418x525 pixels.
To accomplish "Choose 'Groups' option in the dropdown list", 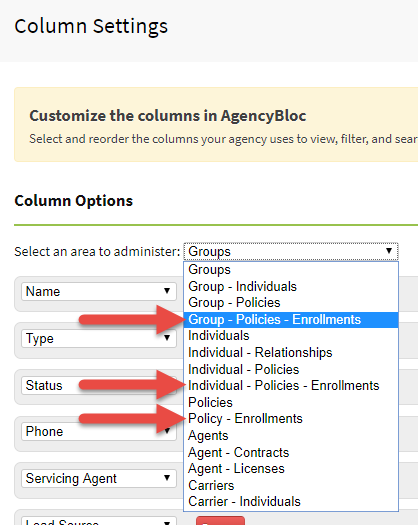I will 291,270.
